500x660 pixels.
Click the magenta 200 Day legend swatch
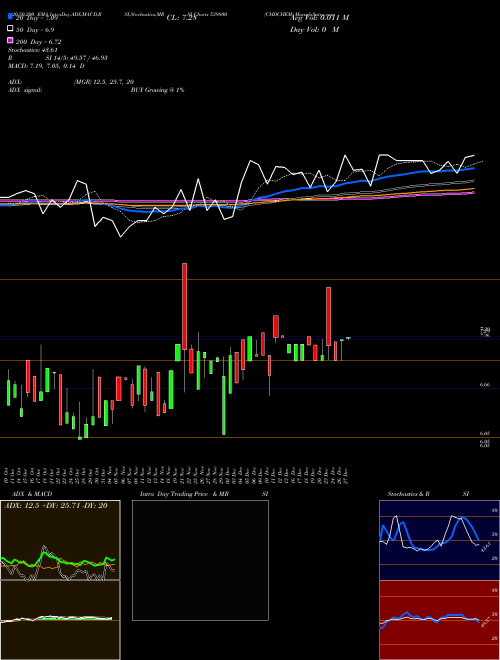(x=10, y=41)
